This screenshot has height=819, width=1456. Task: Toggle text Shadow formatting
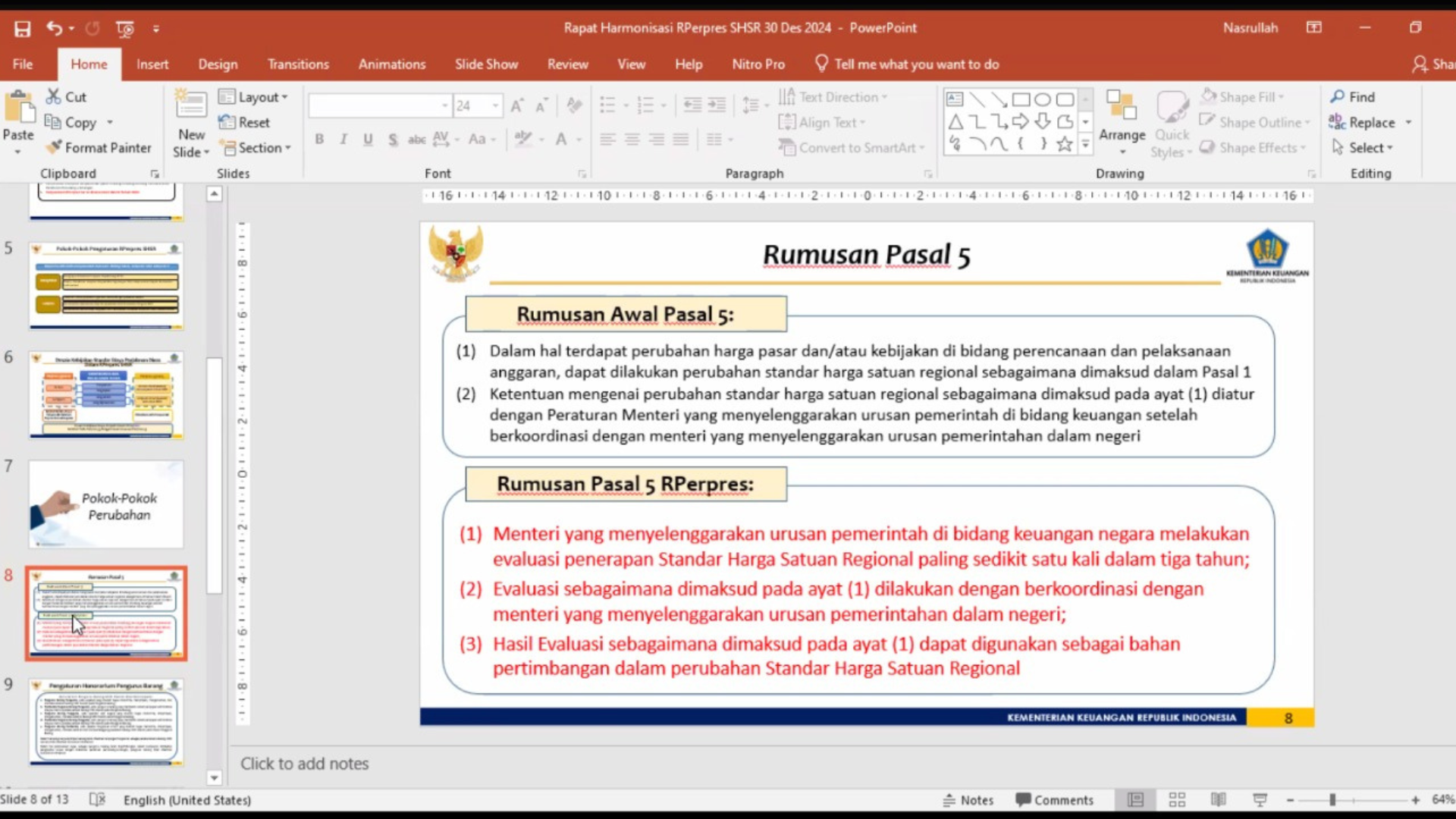tap(392, 140)
